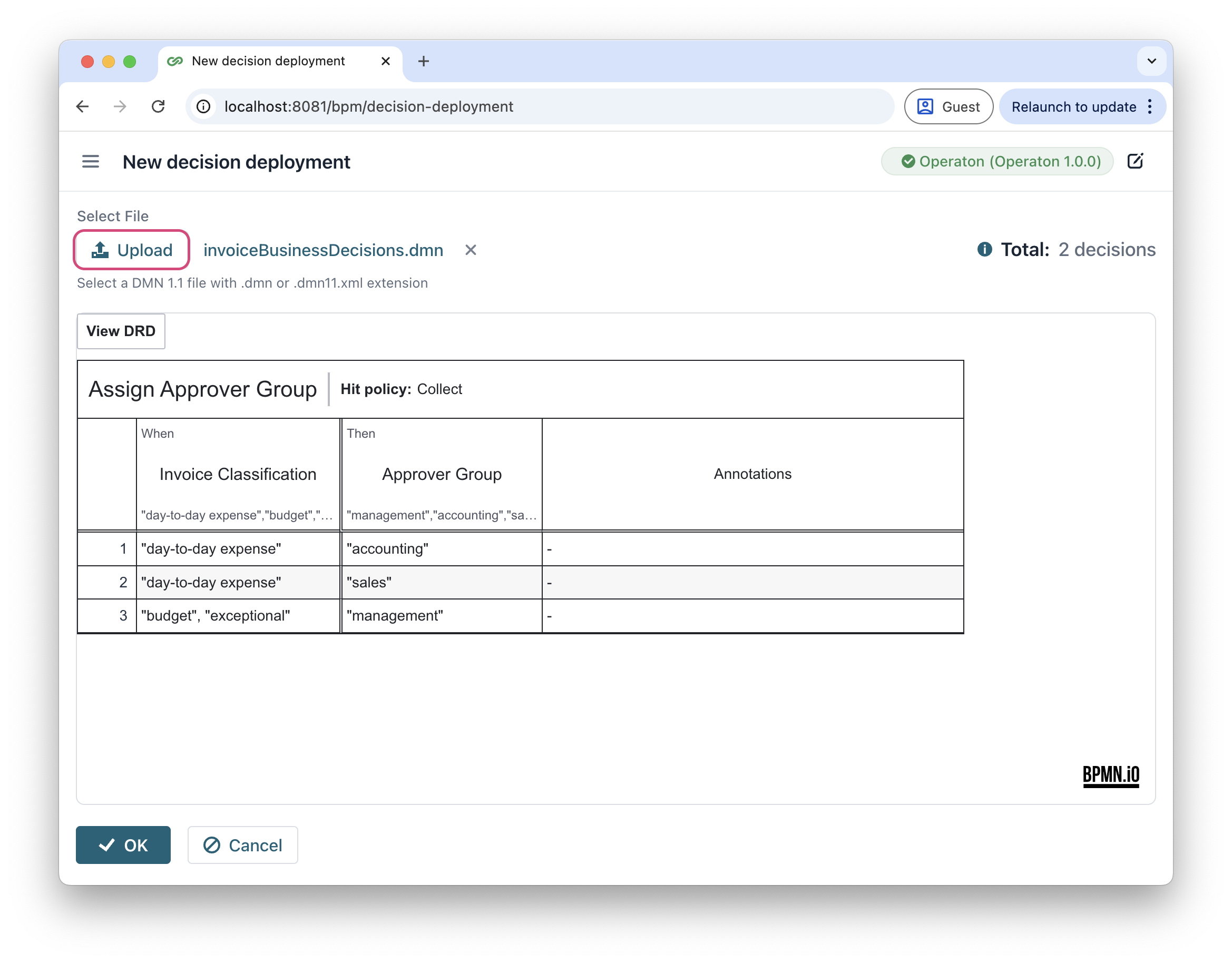This screenshot has width=1232, height=963.
Task: Open the BPMN.io logo link
Action: [x=1110, y=775]
